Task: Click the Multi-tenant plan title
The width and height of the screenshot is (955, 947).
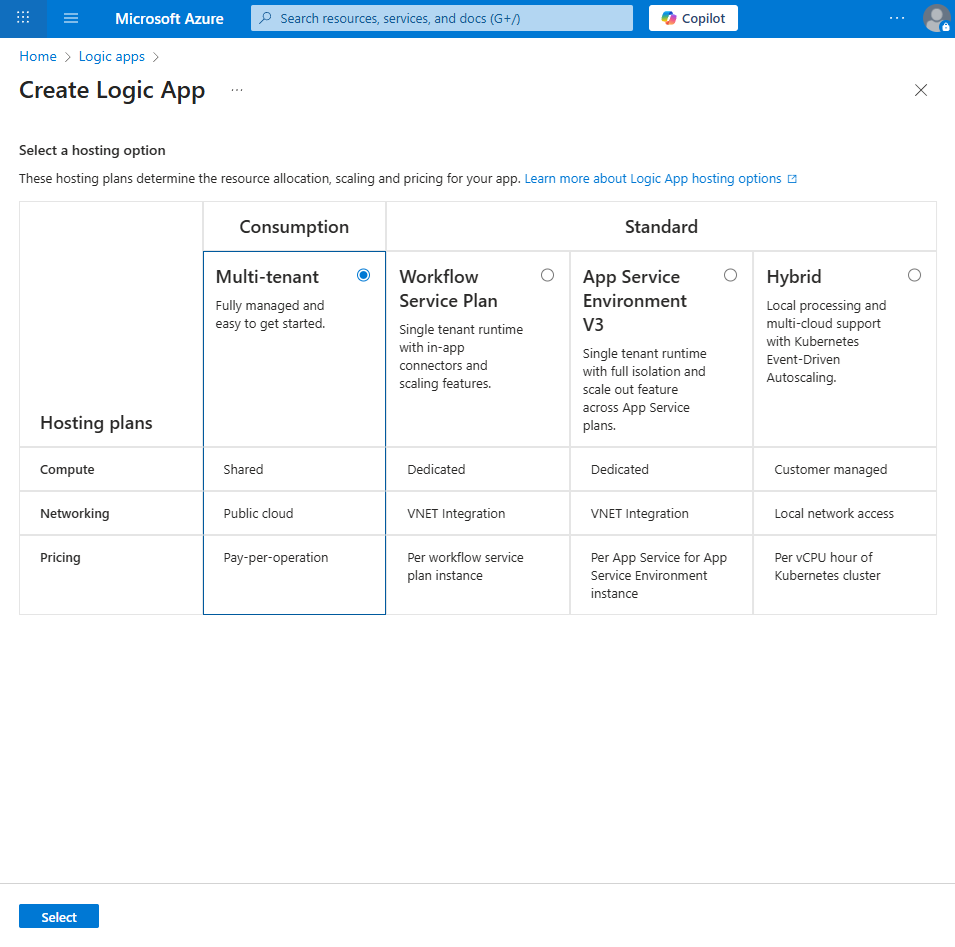Action: 267,276
